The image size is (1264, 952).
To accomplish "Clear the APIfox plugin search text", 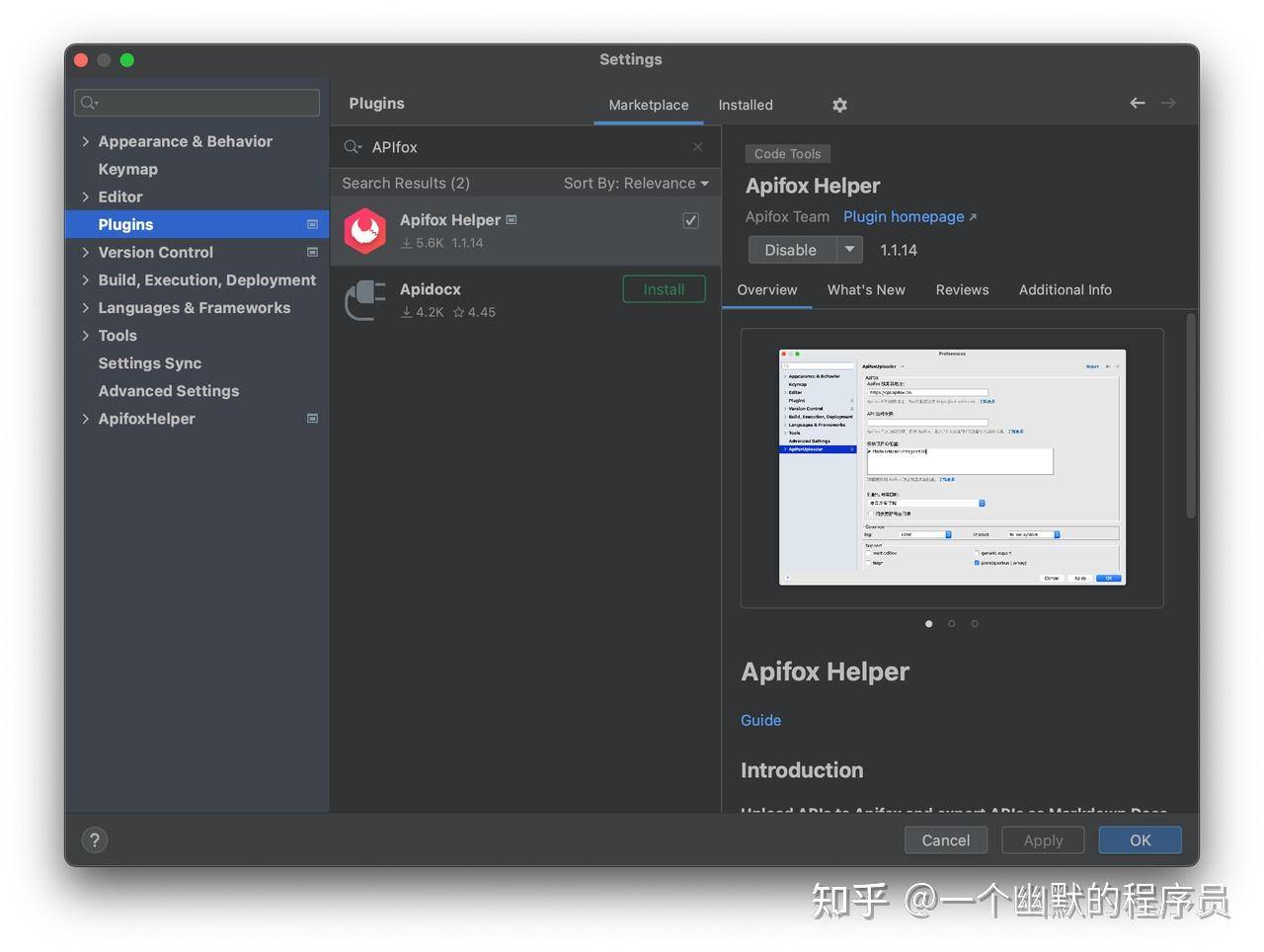I will point(698,146).
